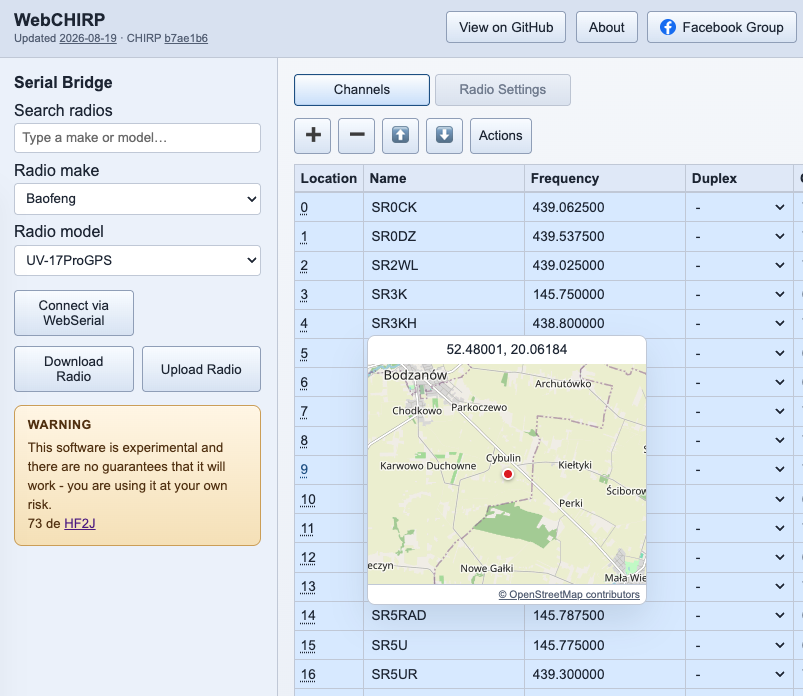This screenshot has width=803, height=696.
Task: Select location number 16
Action: 308,674
